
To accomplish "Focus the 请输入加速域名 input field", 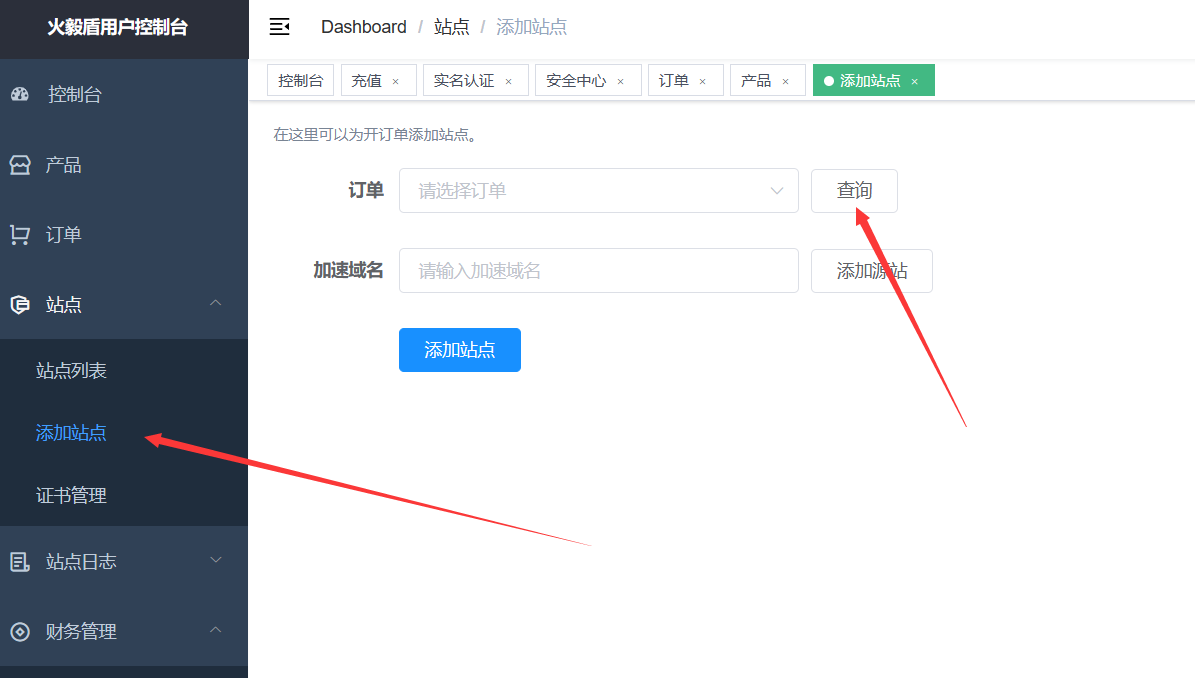I will pos(598,271).
